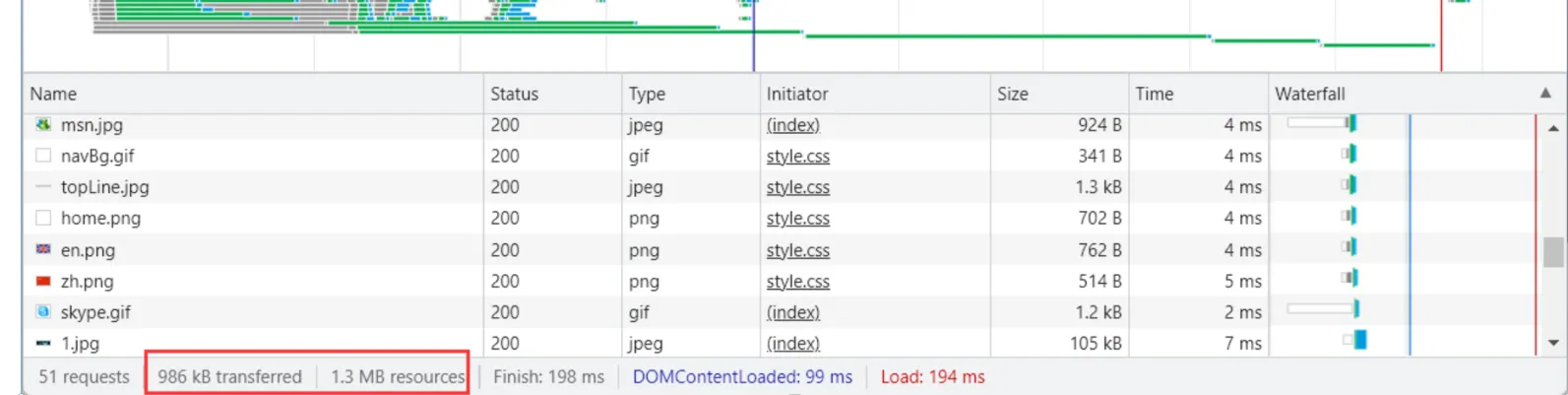Image resolution: width=1568 pixels, height=395 pixels.
Task: Open the (index) initiator link for msn.jpg
Action: pyautogui.click(x=792, y=125)
